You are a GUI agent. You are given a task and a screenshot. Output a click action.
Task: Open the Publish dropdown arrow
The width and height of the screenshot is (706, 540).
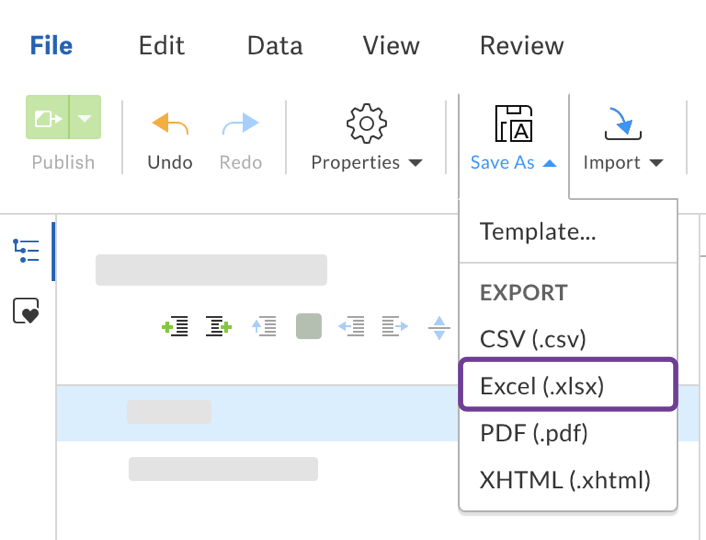[x=86, y=118]
